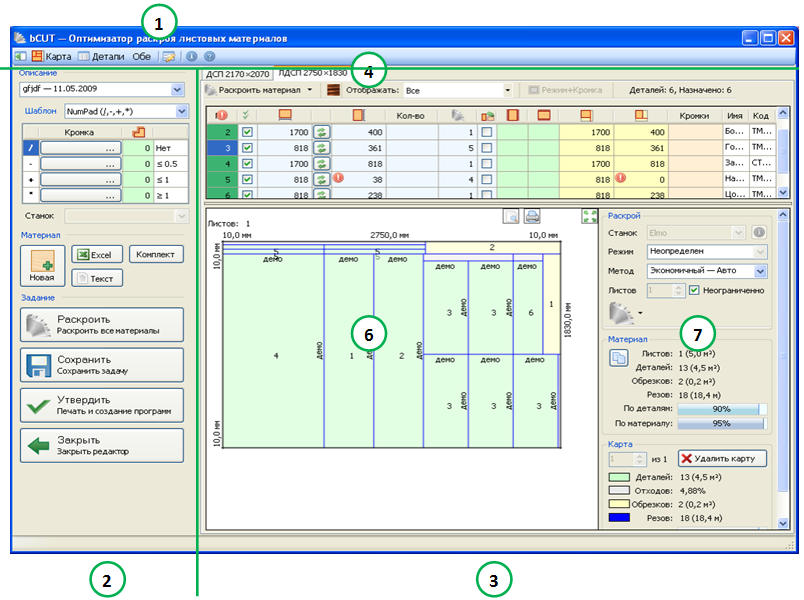The width and height of the screenshot is (804, 600).
Task: Click the printer icon above the cutting map
Action: pyautogui.click(x=532, y=216)
